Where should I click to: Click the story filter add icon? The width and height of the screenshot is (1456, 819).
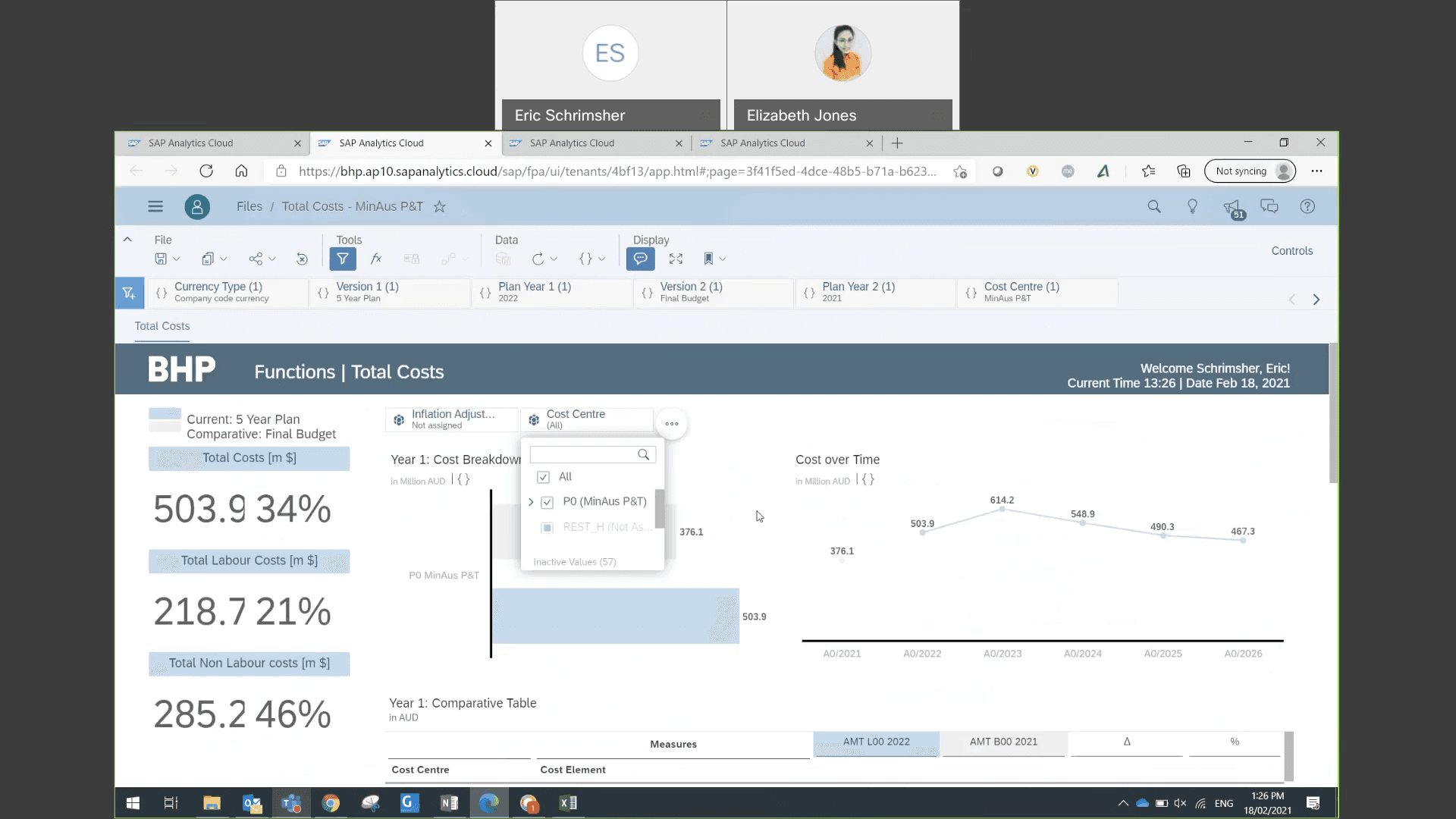tap(129, 293)
